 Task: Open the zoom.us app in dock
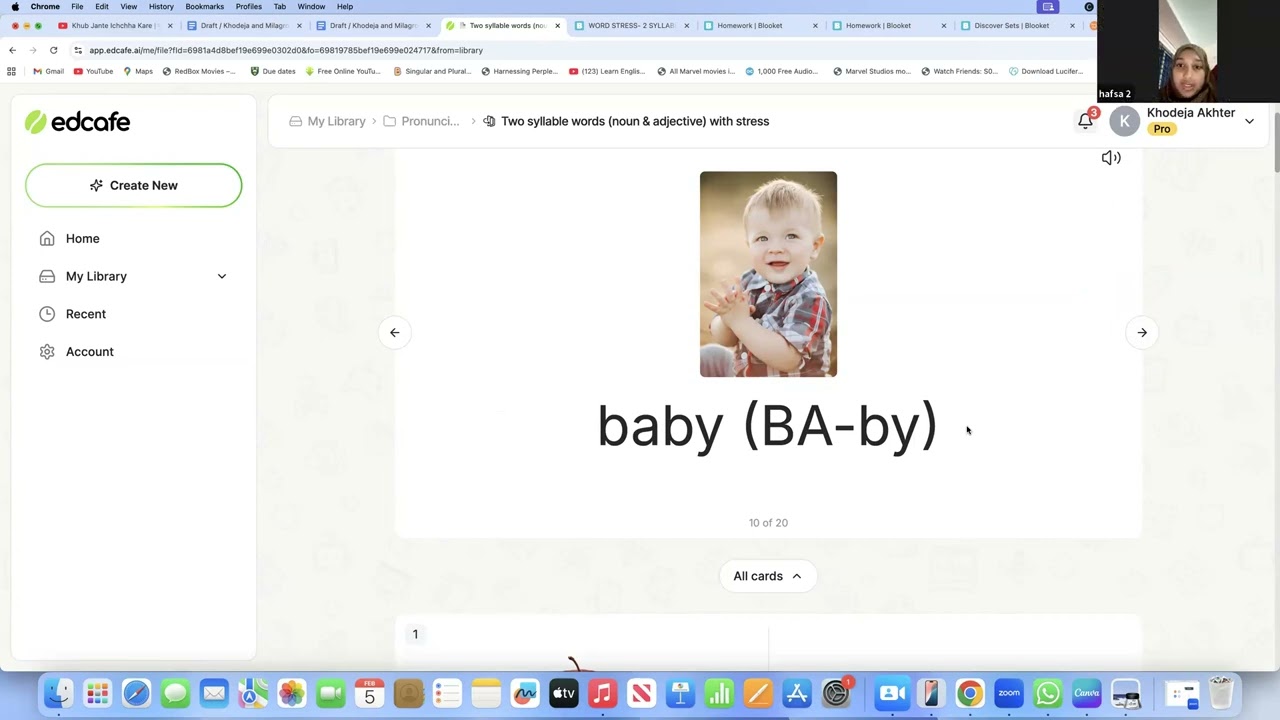1009,693
